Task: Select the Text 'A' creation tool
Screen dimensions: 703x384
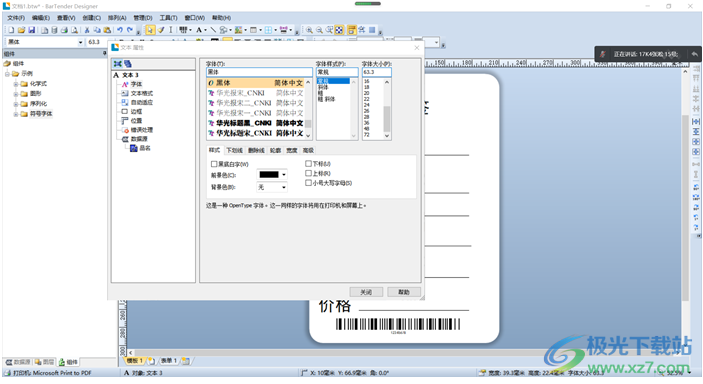Action: [199, 30]
